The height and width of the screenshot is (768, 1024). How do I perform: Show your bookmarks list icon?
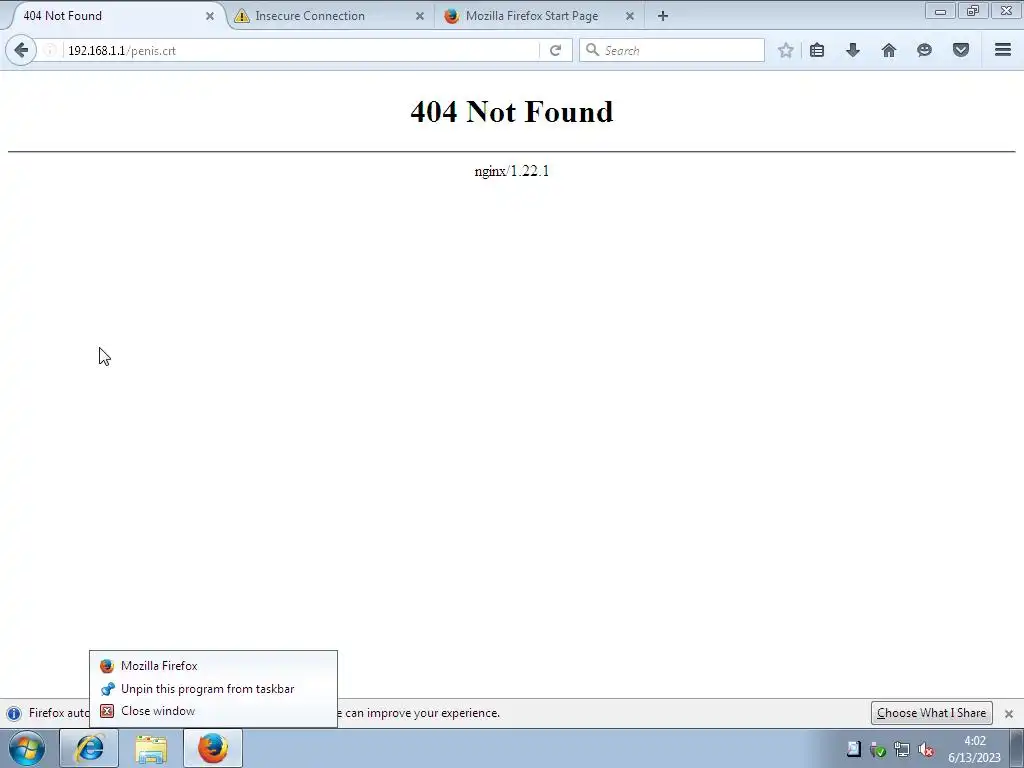point(817,50)
